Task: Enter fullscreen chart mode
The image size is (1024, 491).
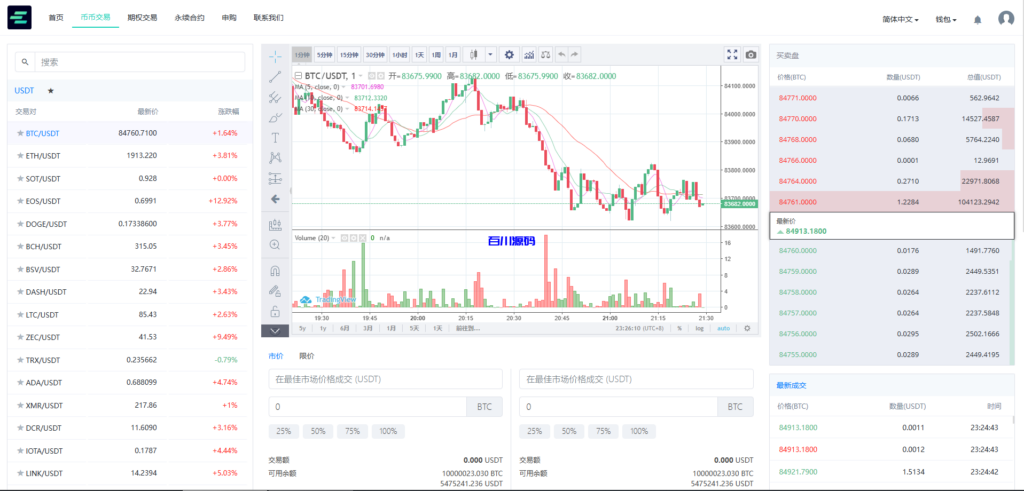Action: point(733,55)
